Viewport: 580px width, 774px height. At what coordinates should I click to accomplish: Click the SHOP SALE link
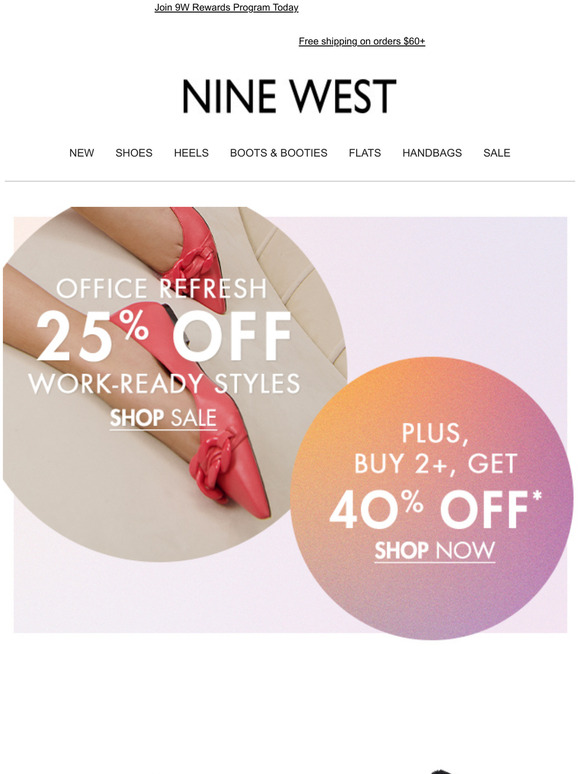(x=163, y=418)
